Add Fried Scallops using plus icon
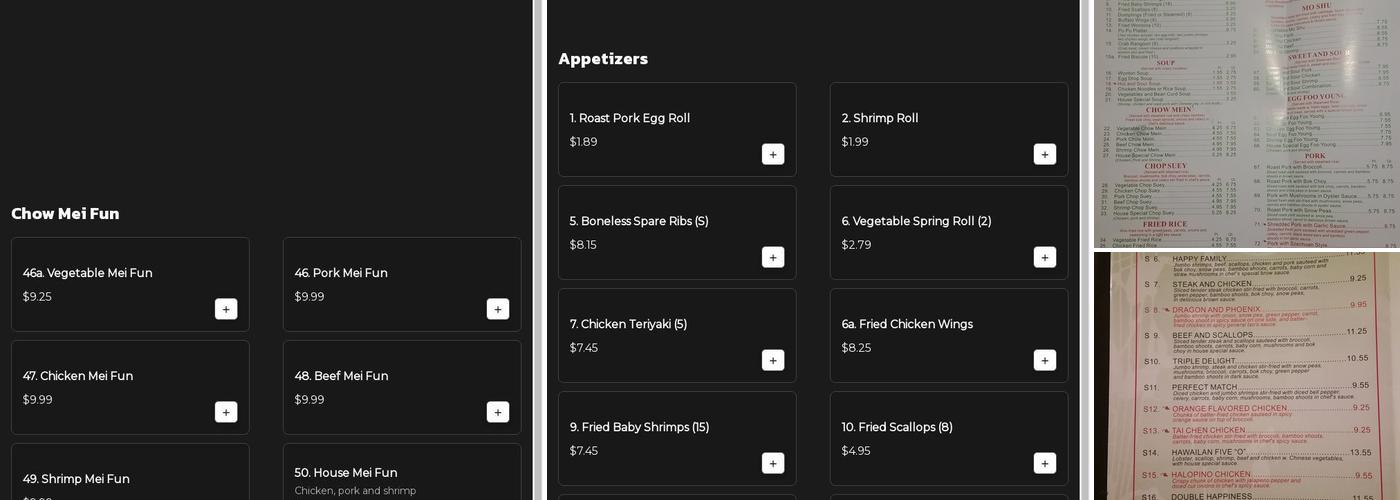The width and height of the screenshot is (1400, 500). tap(1045, 463)
